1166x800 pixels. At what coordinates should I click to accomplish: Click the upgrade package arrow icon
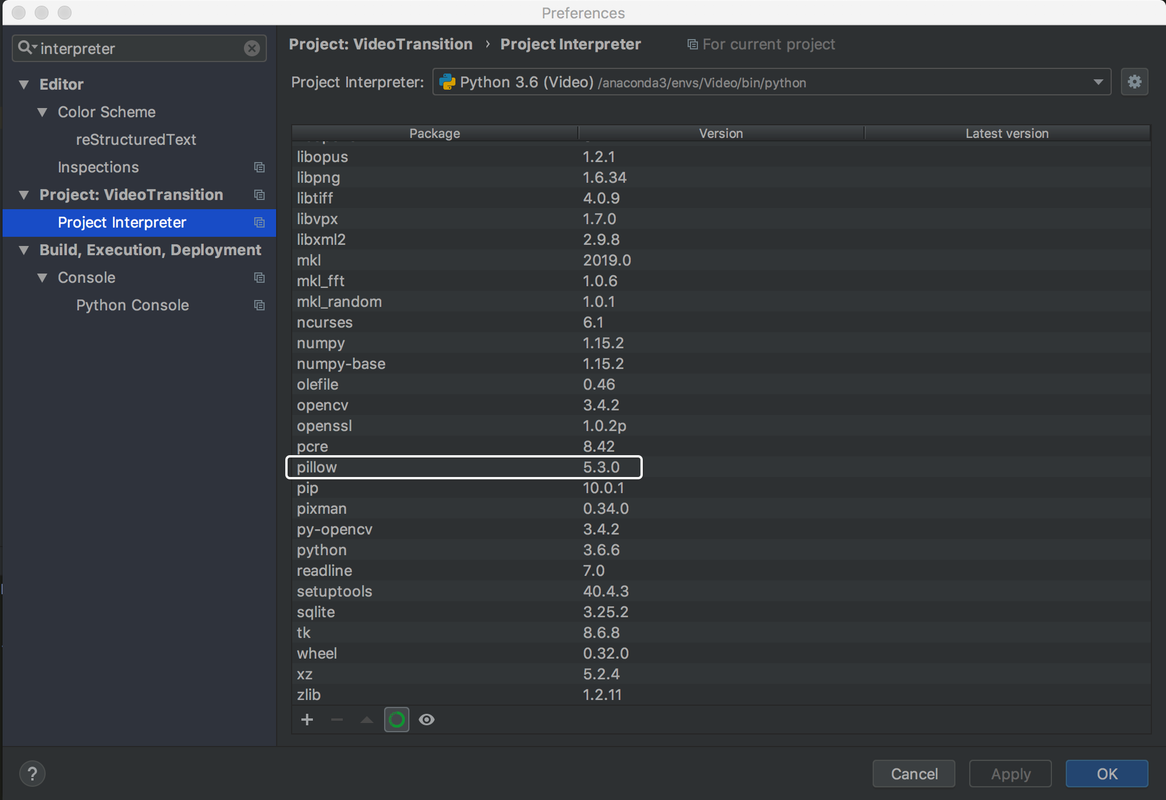coord(367,720)
